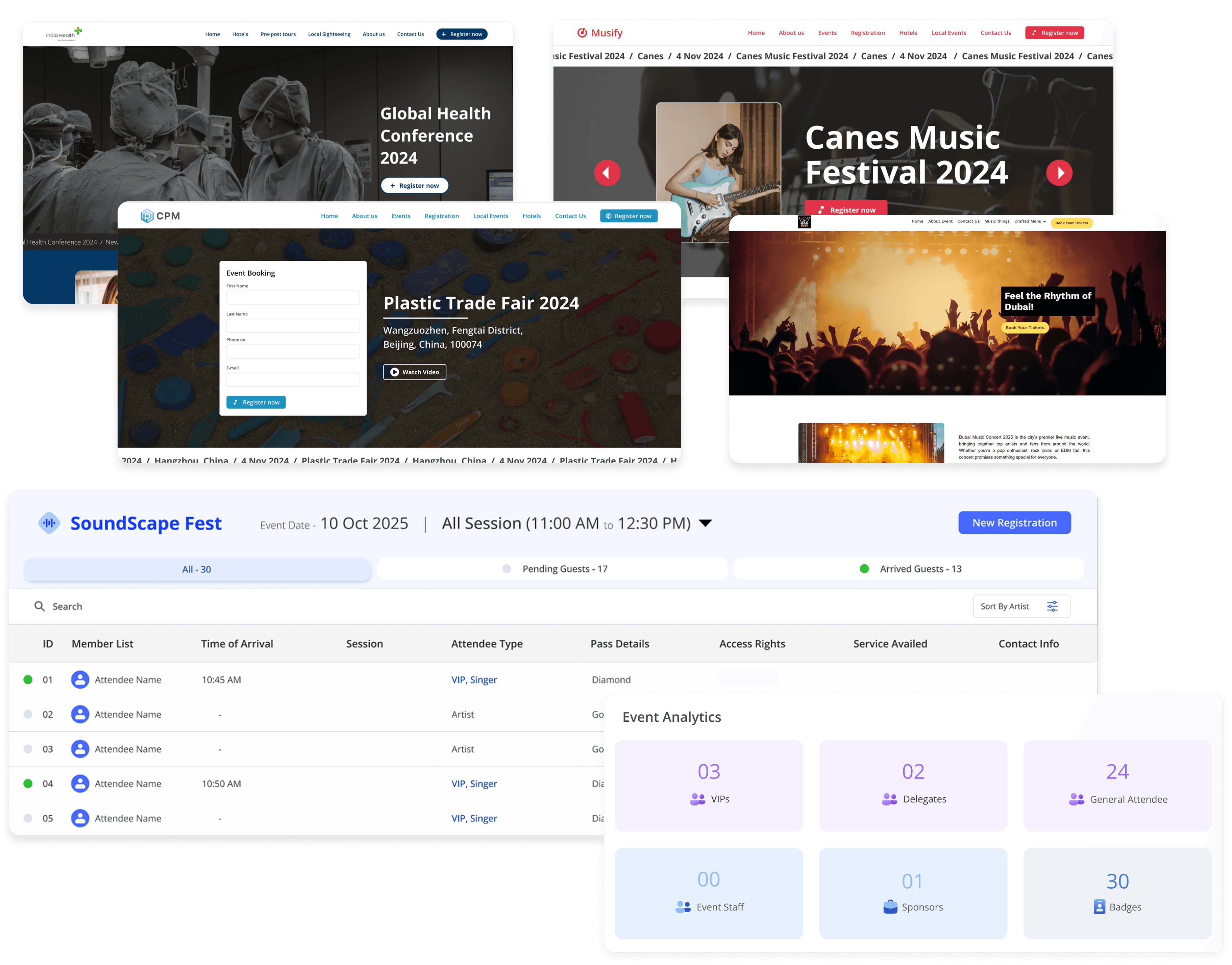Click the First Name input field
Screen dimensions: 1232x965
click(x=293, y=298)
